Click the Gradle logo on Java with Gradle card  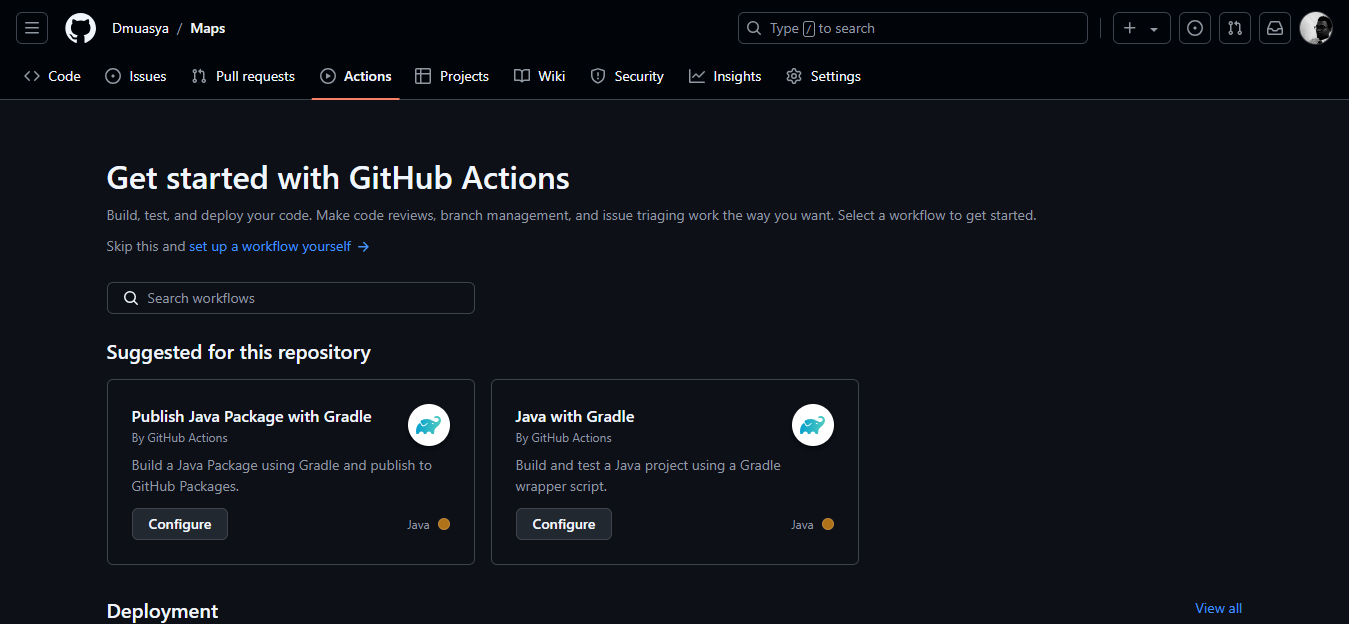[x=812, y=425]
